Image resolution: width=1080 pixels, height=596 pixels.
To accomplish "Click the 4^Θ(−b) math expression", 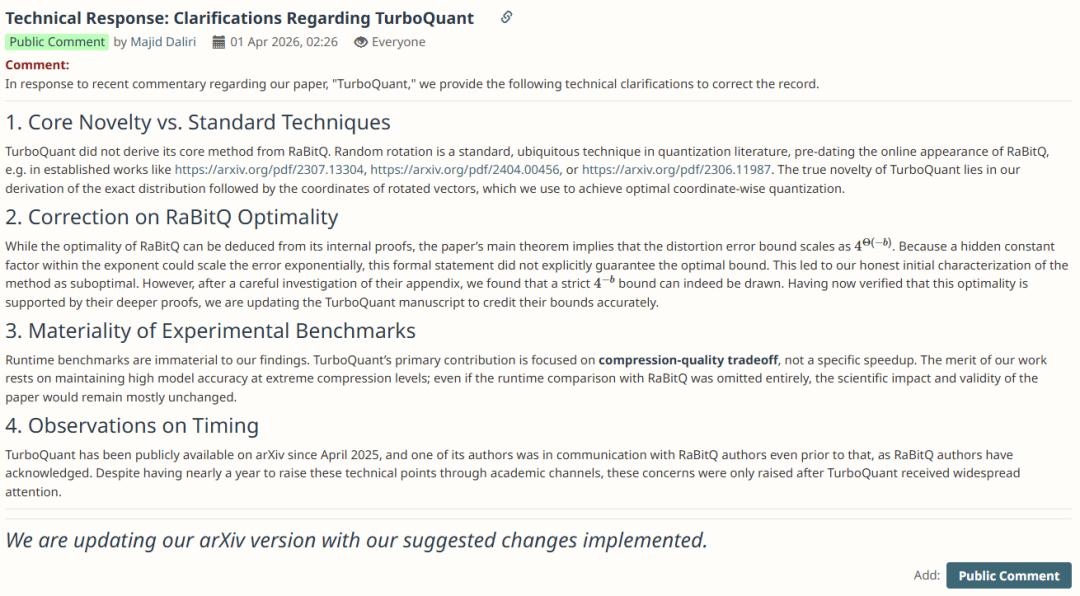I will coord(870,244).
